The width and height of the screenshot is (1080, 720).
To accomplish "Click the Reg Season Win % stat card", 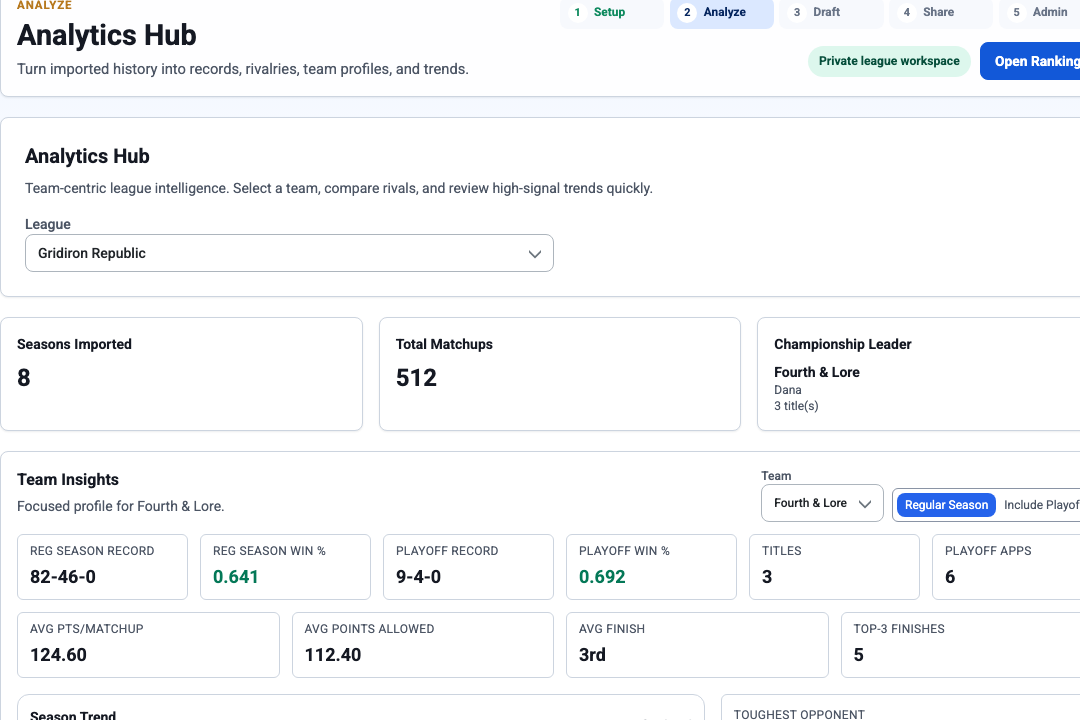I will tap(285, 567).
